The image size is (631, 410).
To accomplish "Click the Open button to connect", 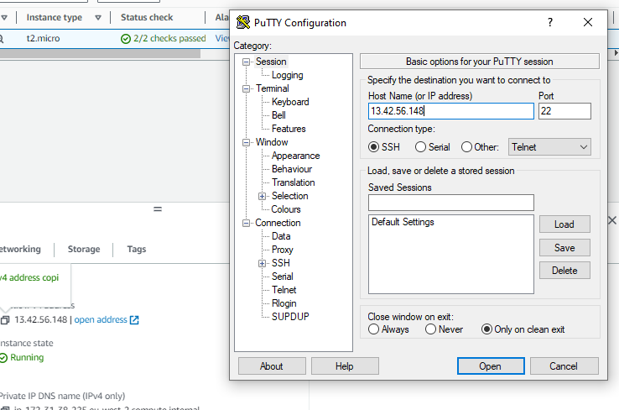I will pos(490,366).
